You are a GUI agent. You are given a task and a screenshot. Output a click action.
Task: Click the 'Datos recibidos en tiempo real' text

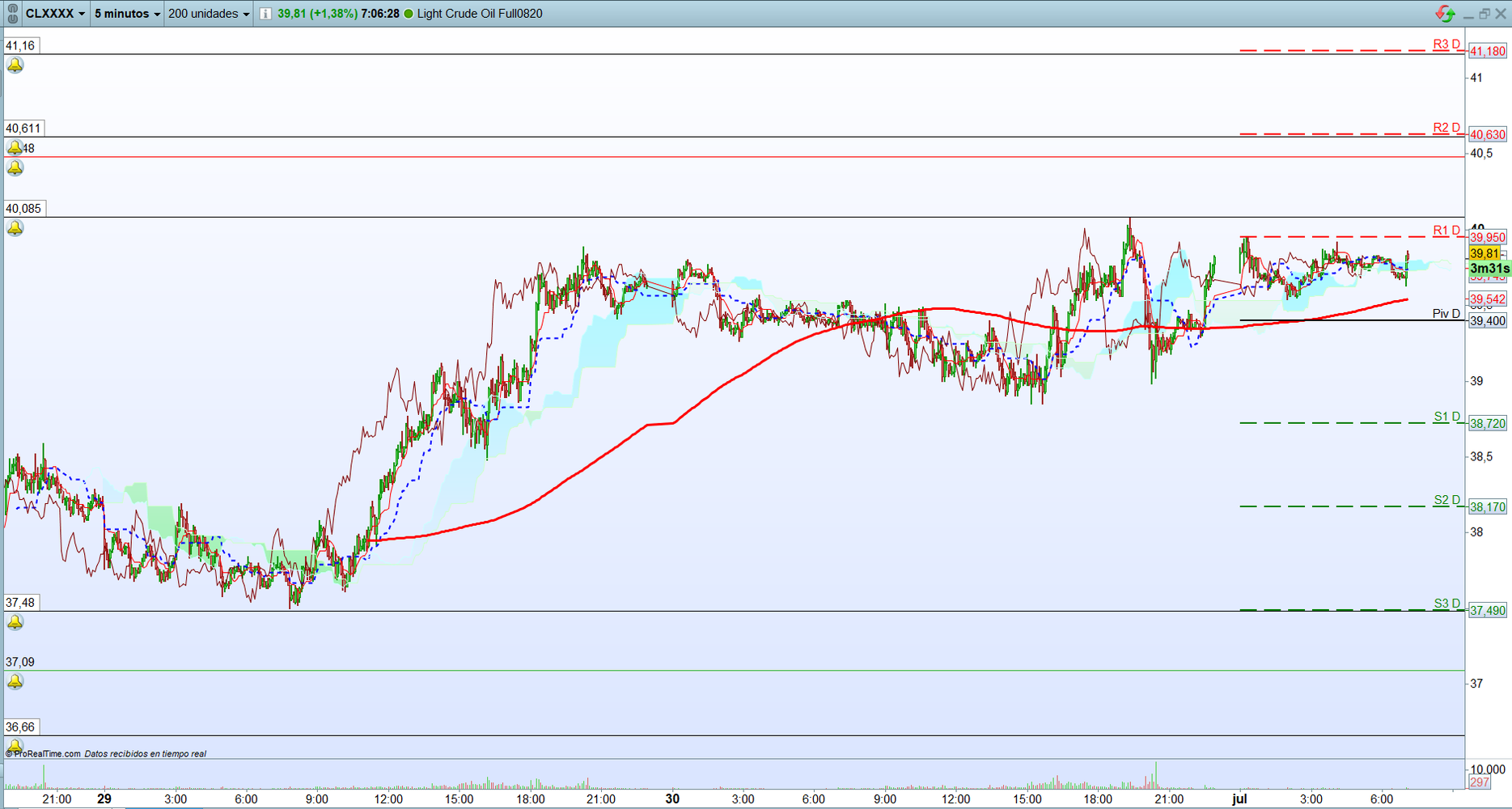(x=146, y=754)
